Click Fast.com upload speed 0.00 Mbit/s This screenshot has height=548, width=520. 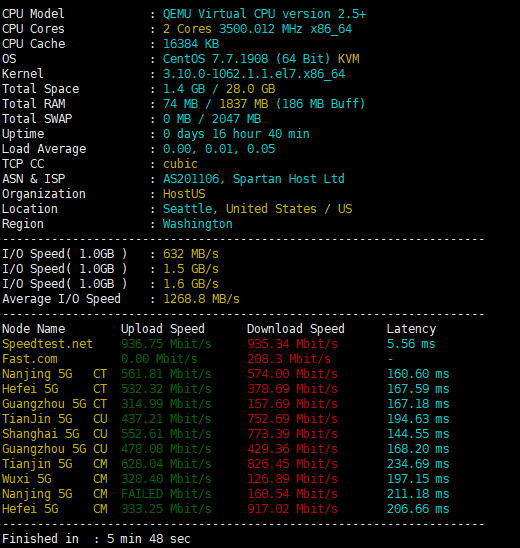(159, 359)
